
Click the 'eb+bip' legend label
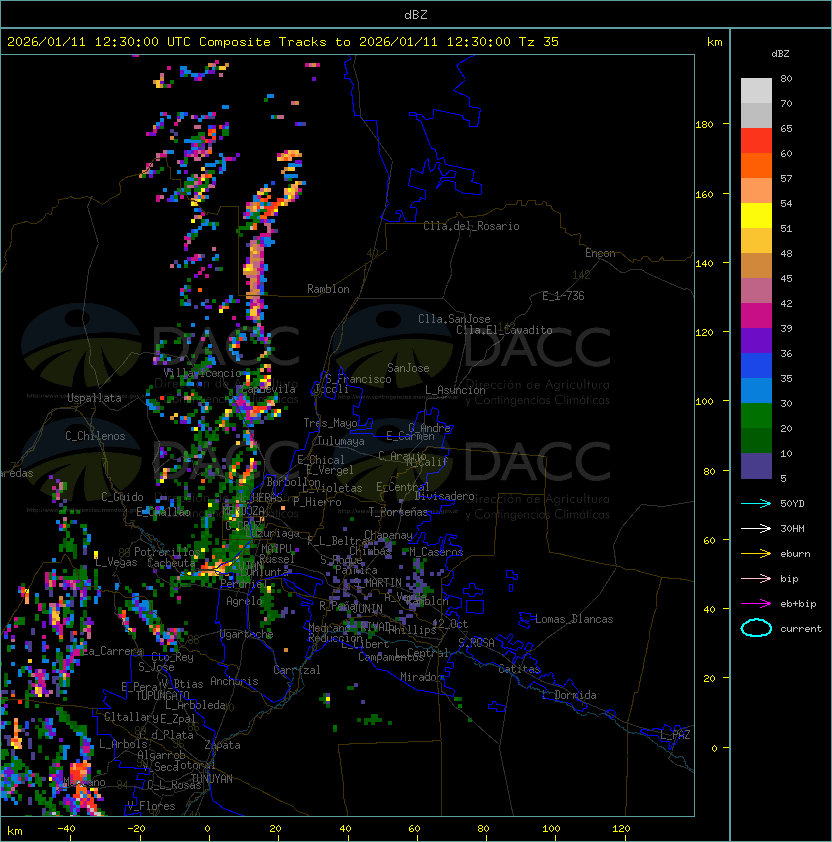[x=798, y=604]
